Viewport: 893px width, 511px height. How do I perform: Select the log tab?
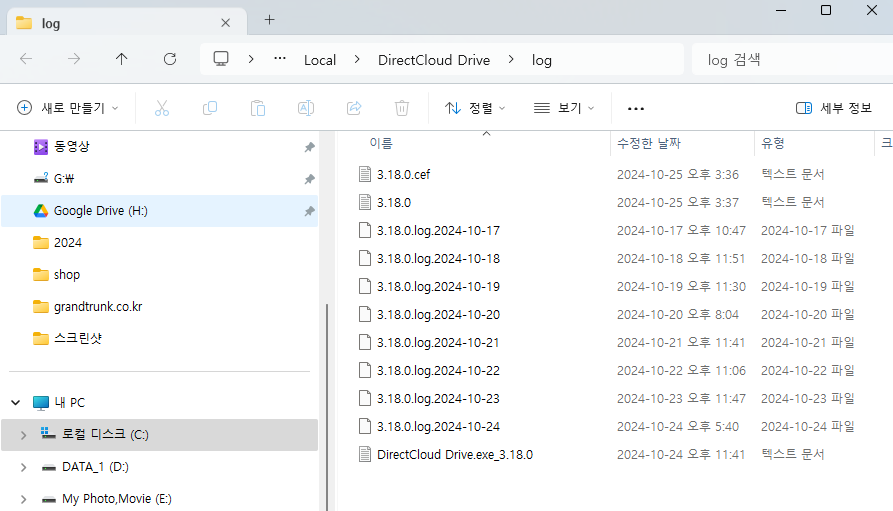tap(126, 23)
